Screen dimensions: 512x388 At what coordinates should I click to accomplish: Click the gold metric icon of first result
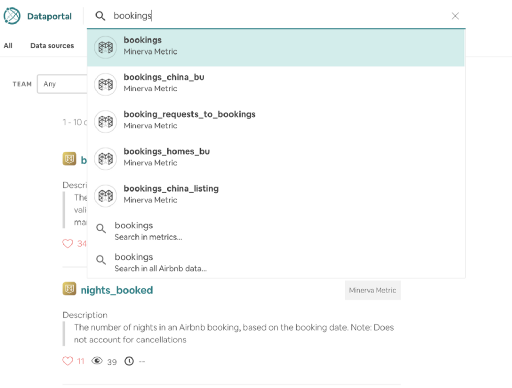click(69, 159)
